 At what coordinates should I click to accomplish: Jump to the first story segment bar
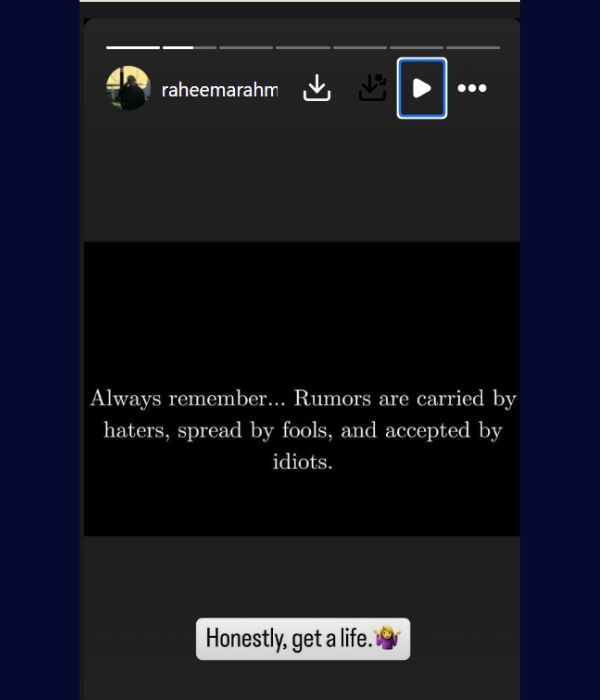click(x=133, y=47)
